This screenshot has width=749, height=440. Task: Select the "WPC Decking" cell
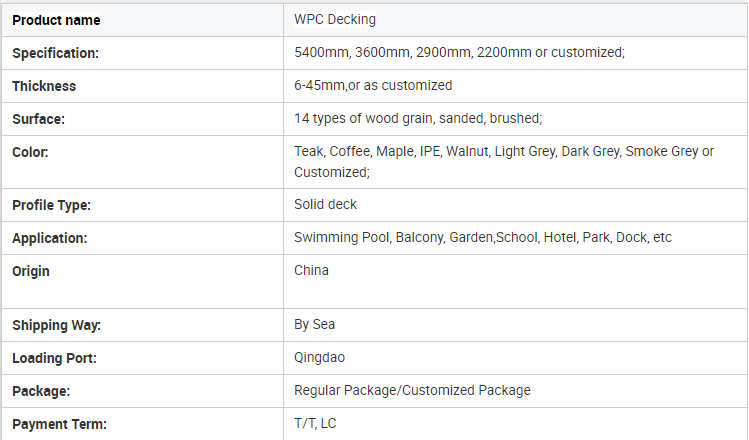coord(335,20)
